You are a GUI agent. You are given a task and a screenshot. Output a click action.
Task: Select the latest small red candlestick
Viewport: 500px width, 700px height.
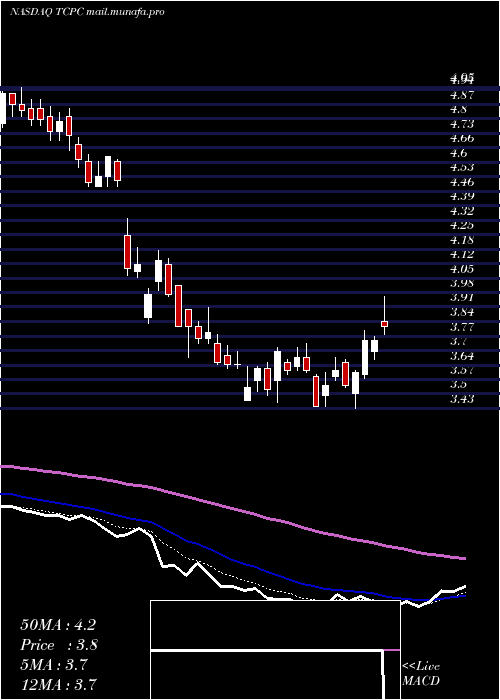point(384,324)
